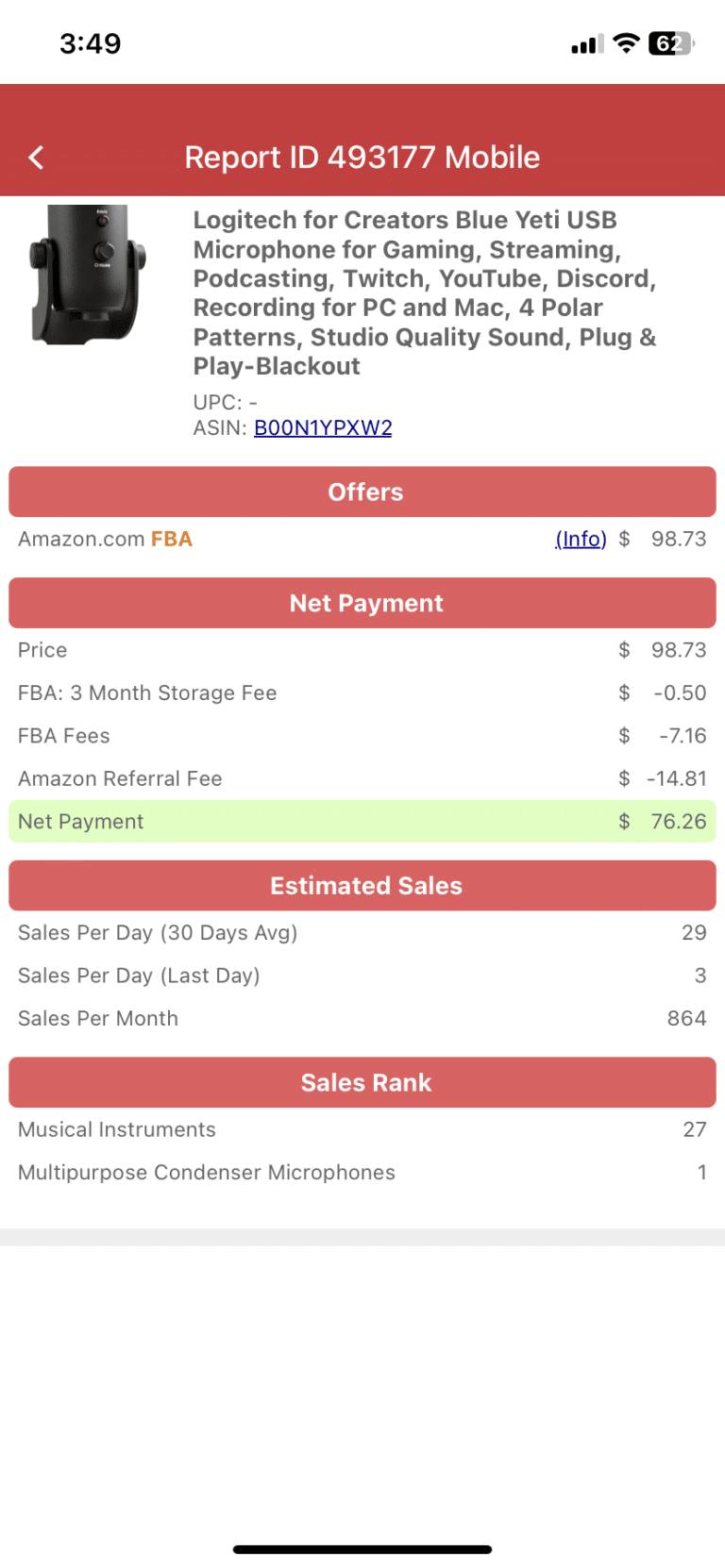Tap the battery indicator icon

[672, 43]
